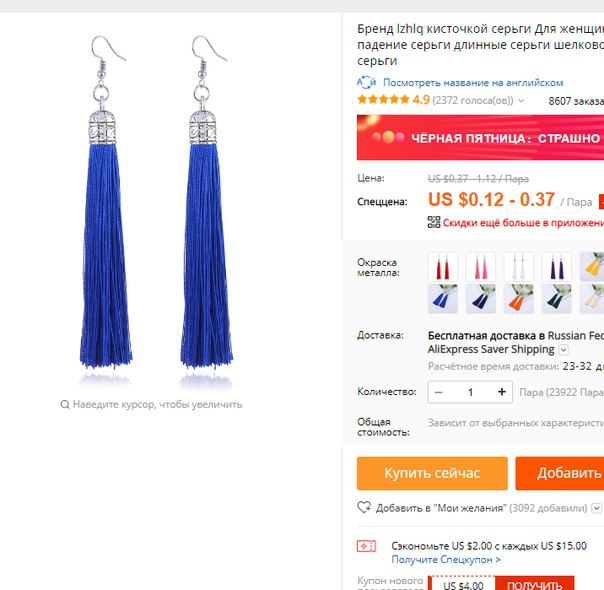
Task: Increase quantity with the plus button
Action: pos(502,392)
